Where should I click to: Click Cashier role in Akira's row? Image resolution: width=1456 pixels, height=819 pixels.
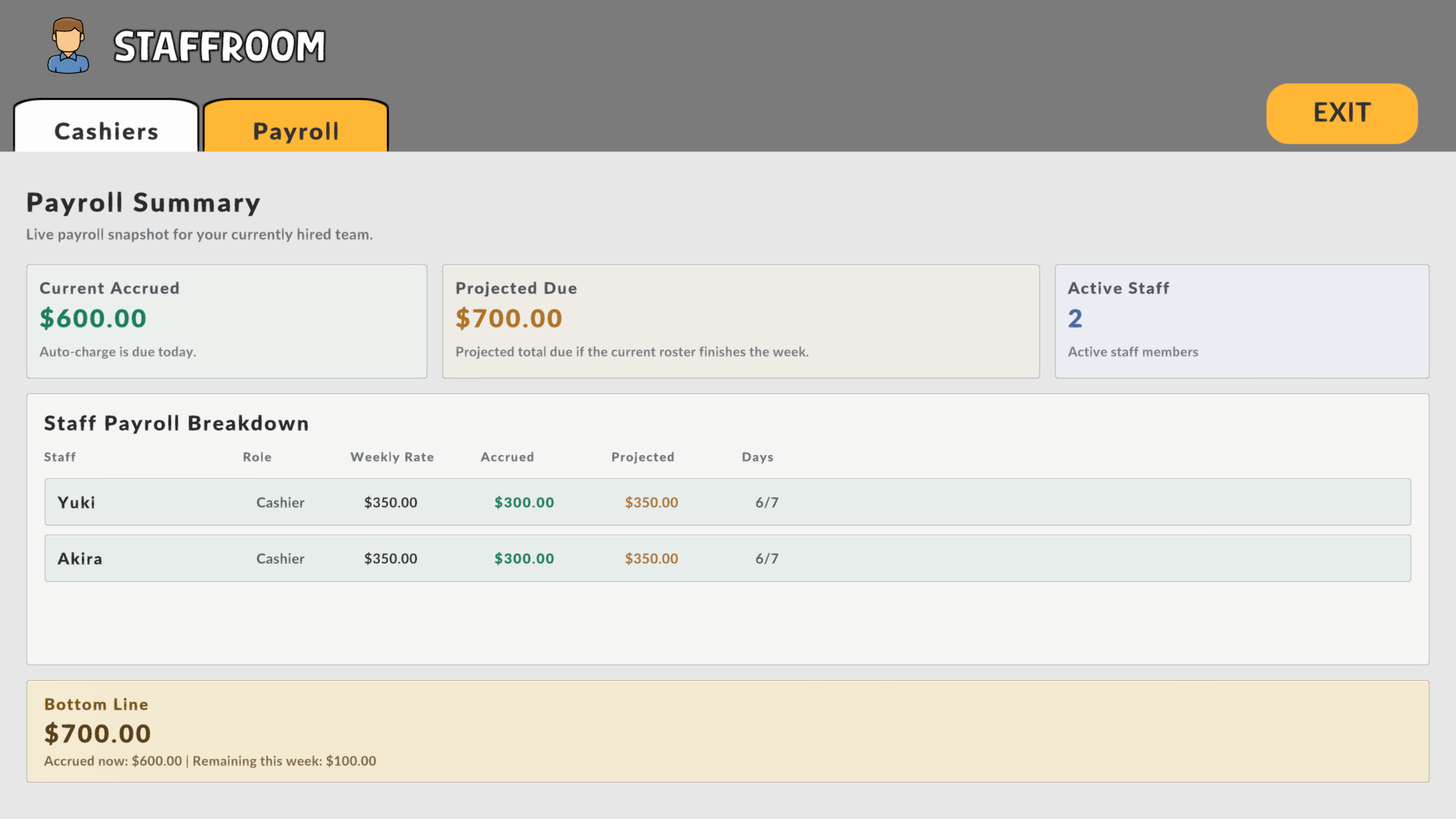(280, 559)
